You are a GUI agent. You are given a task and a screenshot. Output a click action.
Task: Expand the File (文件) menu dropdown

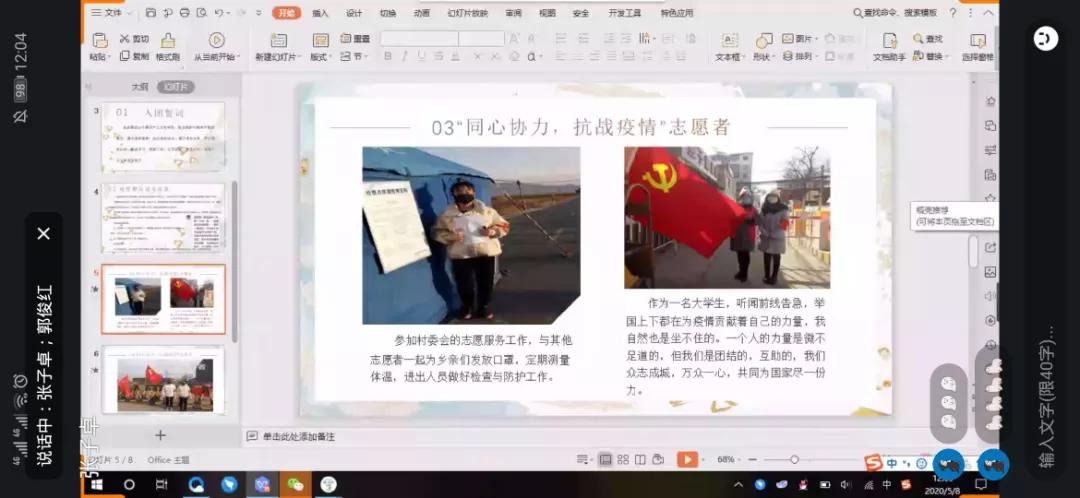point(110,12)
